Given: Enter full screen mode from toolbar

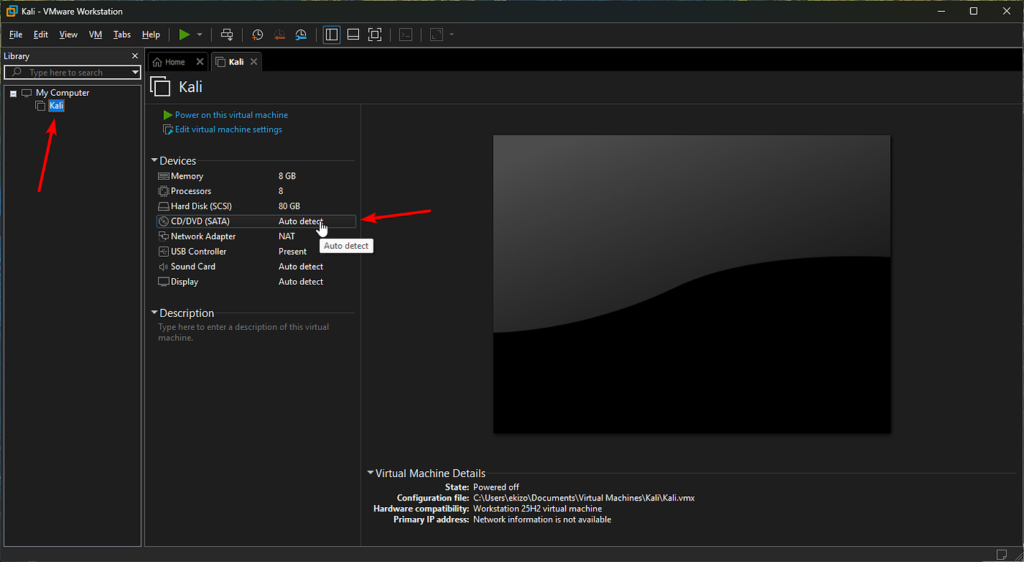Looking at the screenshot, I should pyautogui.click(x=375, y=35).
